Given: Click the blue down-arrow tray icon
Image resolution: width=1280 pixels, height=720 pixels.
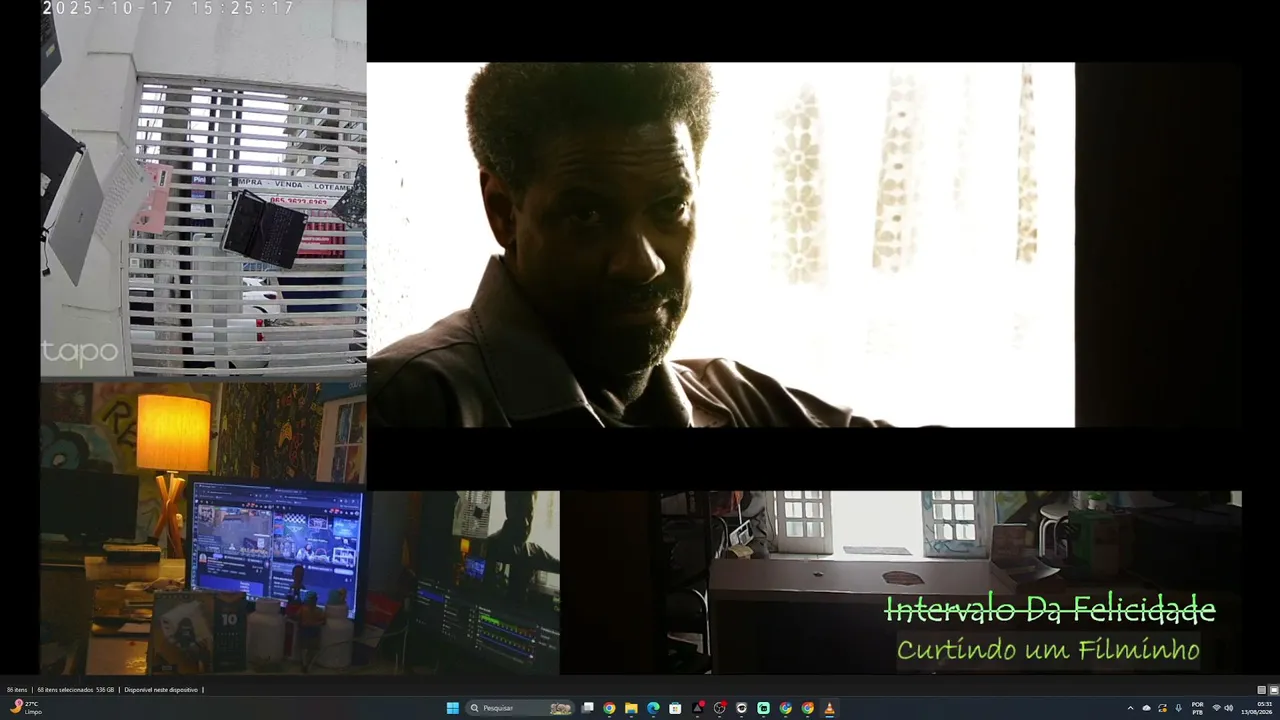Looking at the screenshot, I should tap(1179, 708).
